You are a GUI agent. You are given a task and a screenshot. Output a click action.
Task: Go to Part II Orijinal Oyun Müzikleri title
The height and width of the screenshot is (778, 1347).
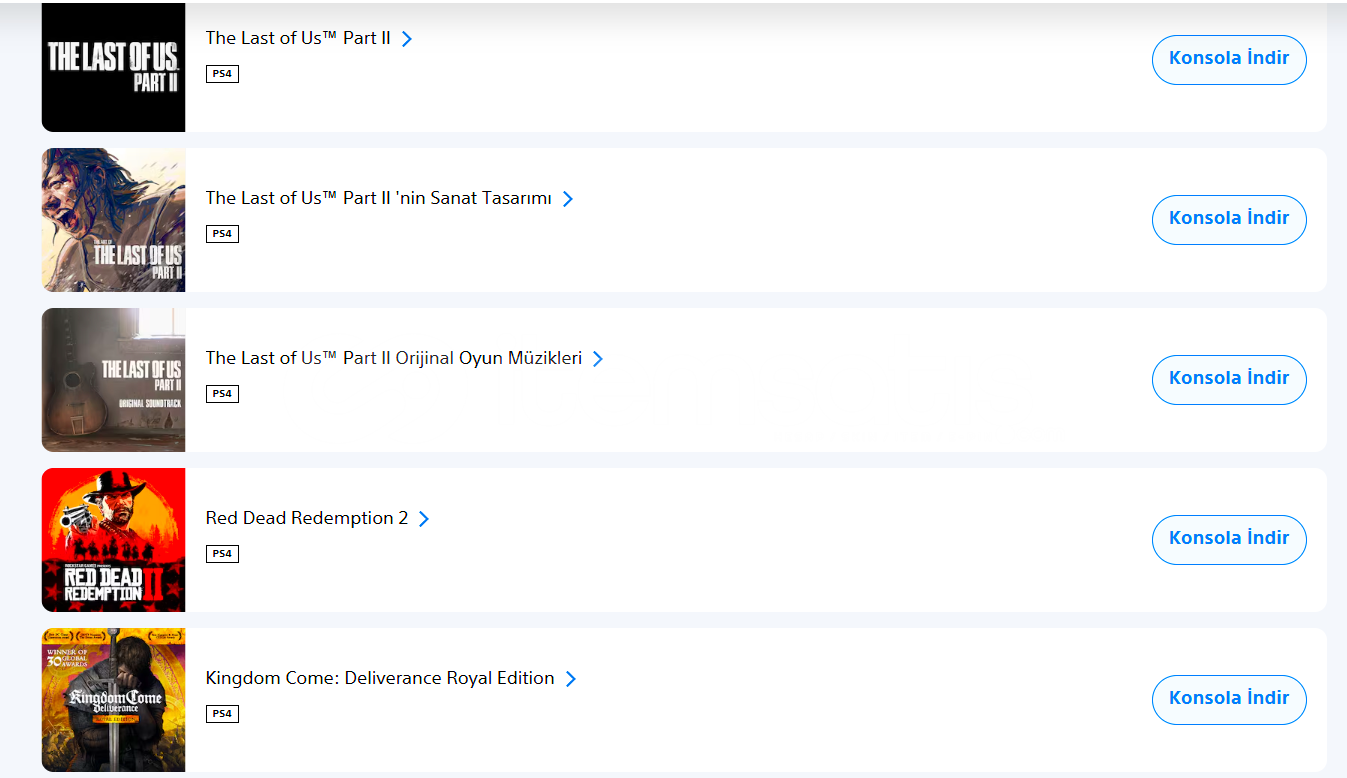(x=393, y=358)
